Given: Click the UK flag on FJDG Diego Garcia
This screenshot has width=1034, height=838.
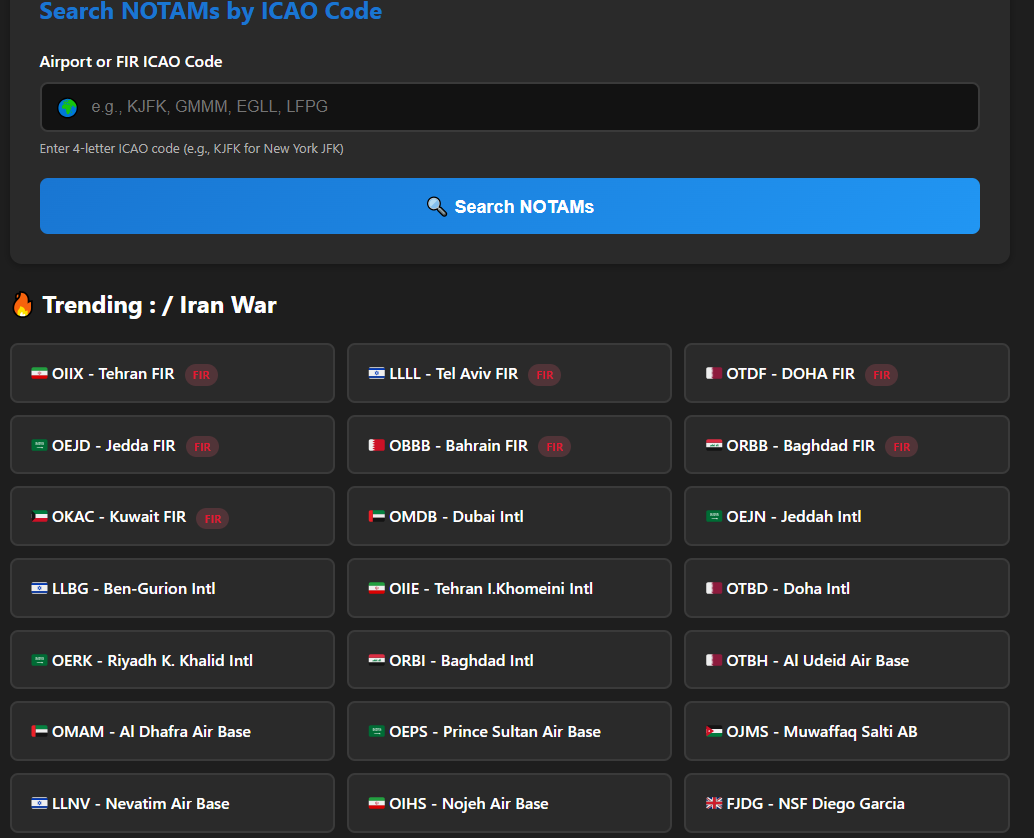Looking at the screenshot, I should tap(712, 802).
